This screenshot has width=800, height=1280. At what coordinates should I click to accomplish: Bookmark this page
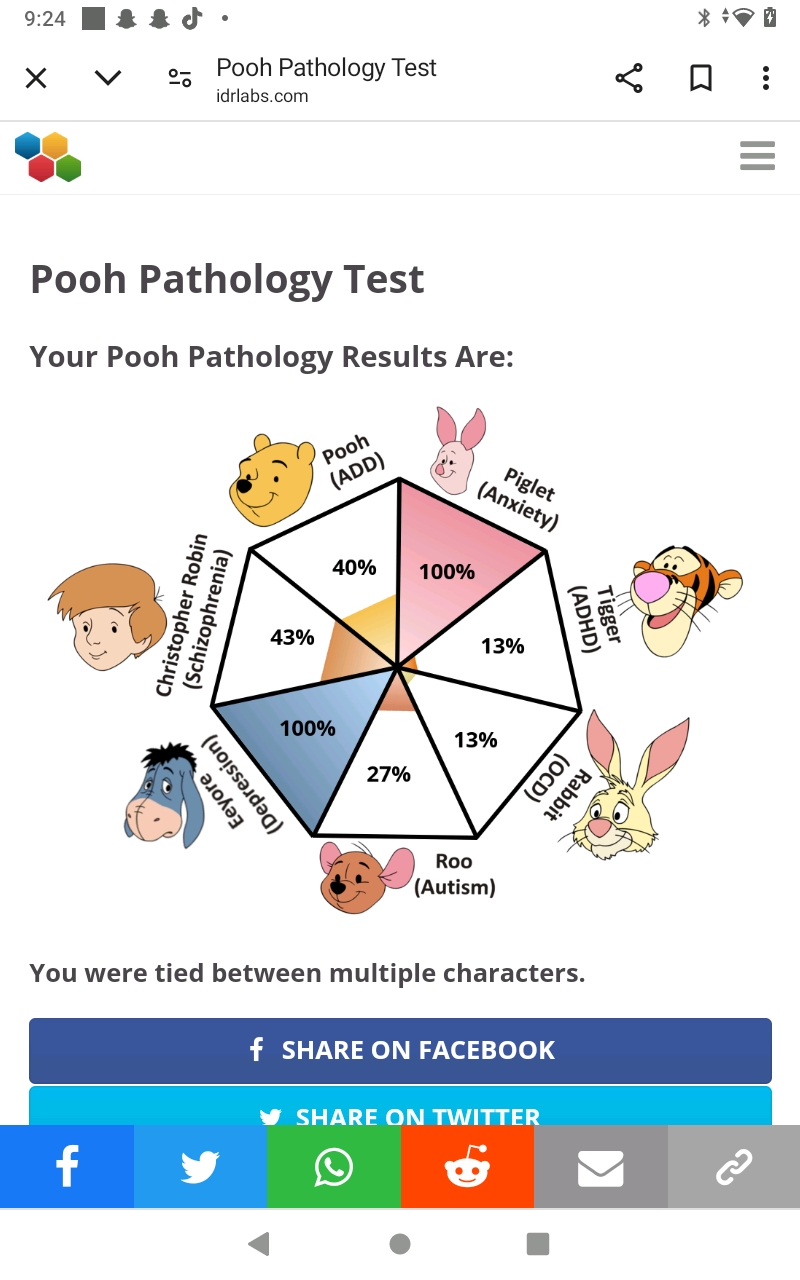click(701, 78)
